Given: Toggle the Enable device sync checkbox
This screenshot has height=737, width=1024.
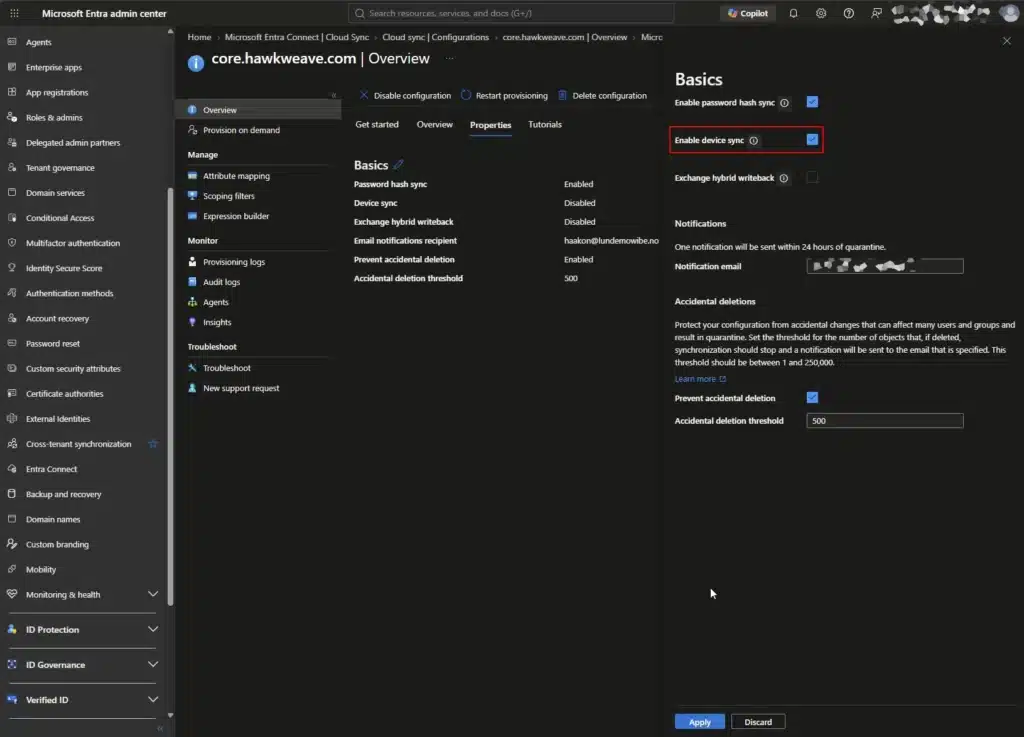Looking at the screenshot, I should (812, 140).
